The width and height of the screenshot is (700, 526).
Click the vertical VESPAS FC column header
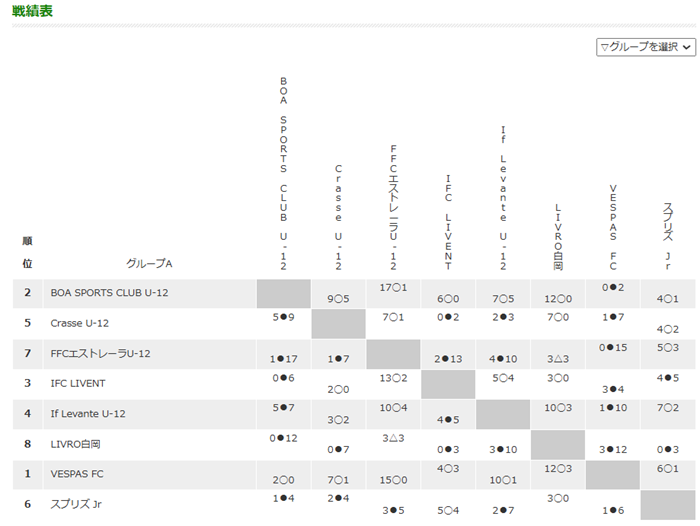click(613, 227)
